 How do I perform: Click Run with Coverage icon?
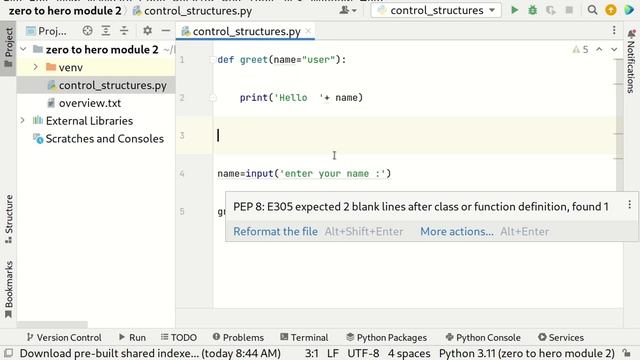coord(550,10)
